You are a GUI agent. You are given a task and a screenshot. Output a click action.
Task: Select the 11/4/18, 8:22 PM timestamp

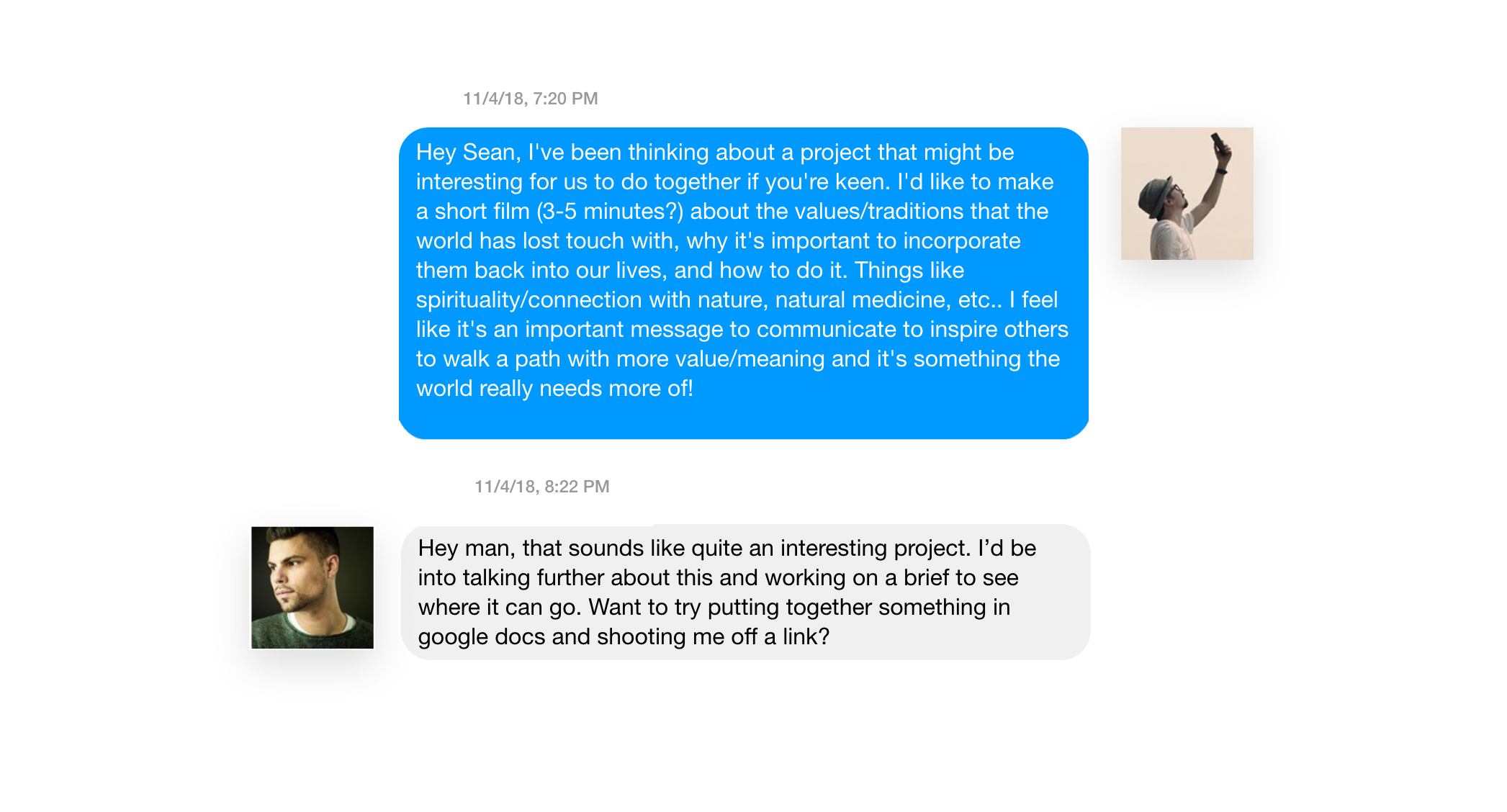tap(542, 487)
